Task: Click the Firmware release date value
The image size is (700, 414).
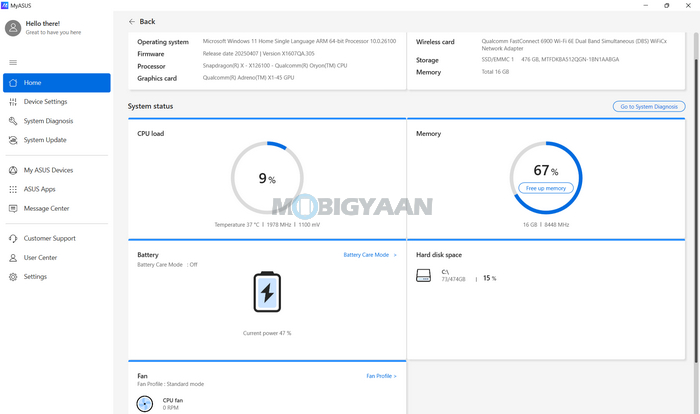Action: [x=258, y=54]
